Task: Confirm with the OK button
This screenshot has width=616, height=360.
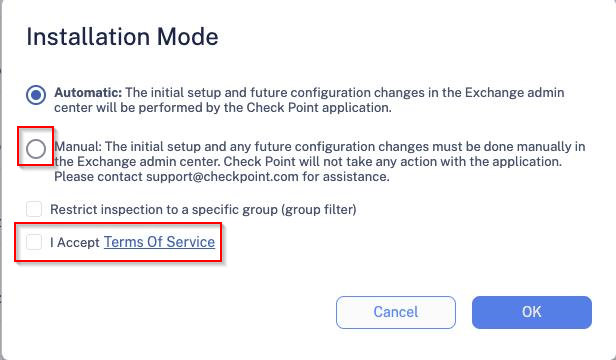Action: pos(532,312)
